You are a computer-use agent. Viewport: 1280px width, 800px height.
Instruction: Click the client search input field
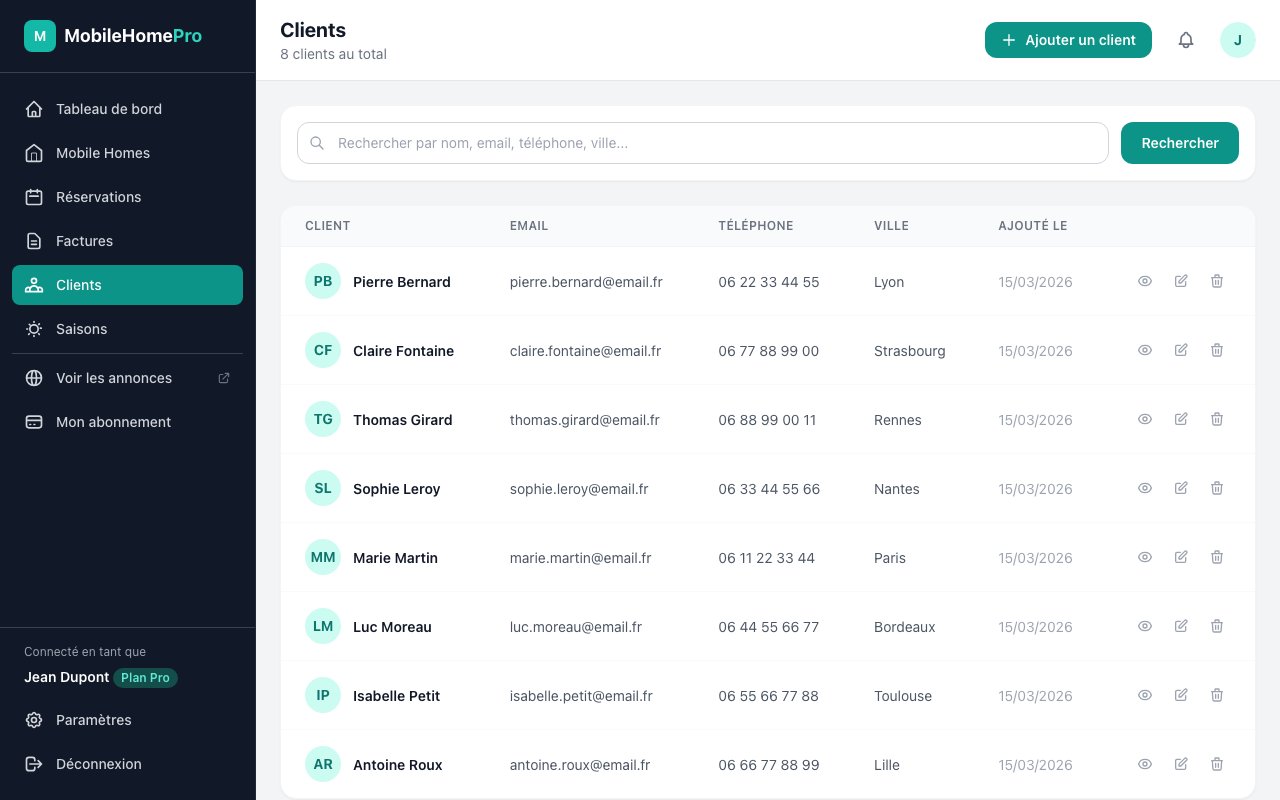point(702,143)
